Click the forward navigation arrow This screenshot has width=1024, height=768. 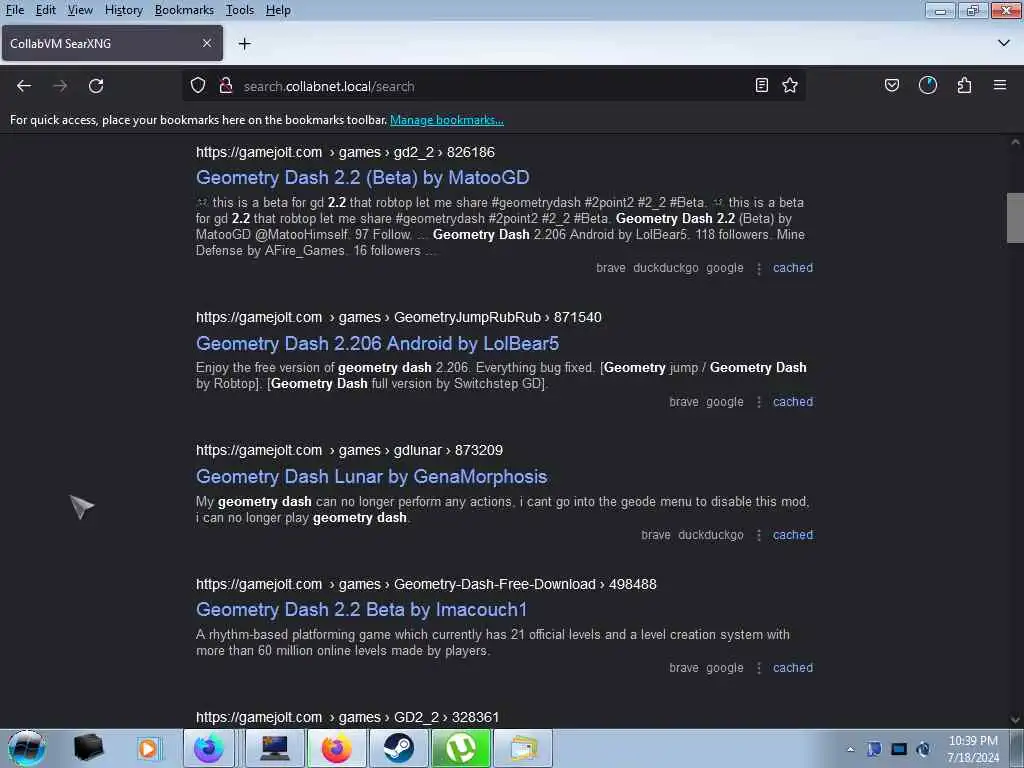(x=60, y=86)
